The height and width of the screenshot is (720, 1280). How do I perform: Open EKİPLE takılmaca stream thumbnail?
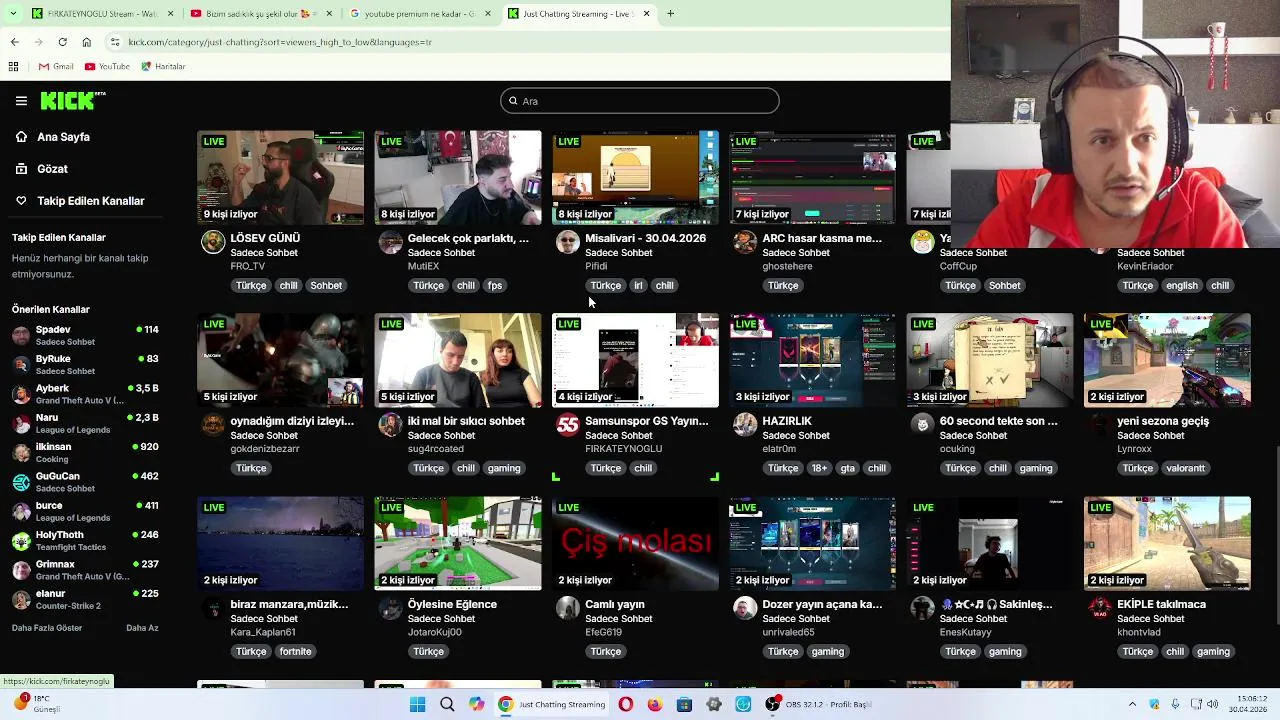coord(1167,544)
